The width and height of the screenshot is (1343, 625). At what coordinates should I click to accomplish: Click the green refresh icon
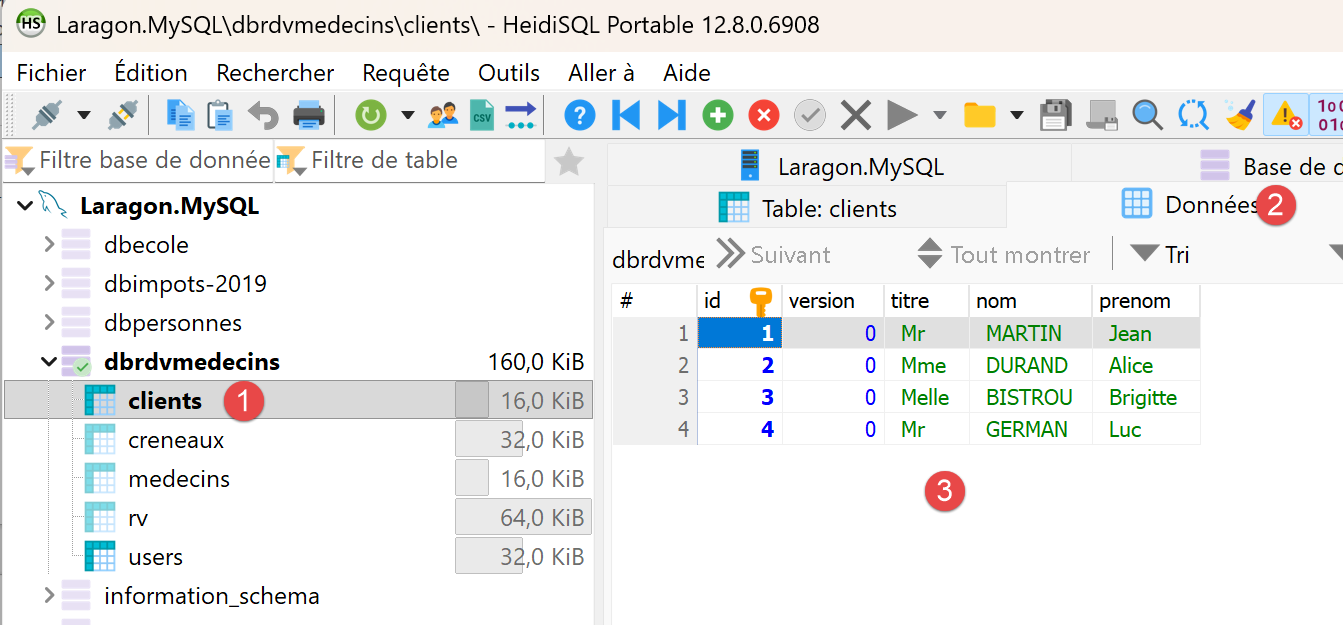(x=371, y=115)
